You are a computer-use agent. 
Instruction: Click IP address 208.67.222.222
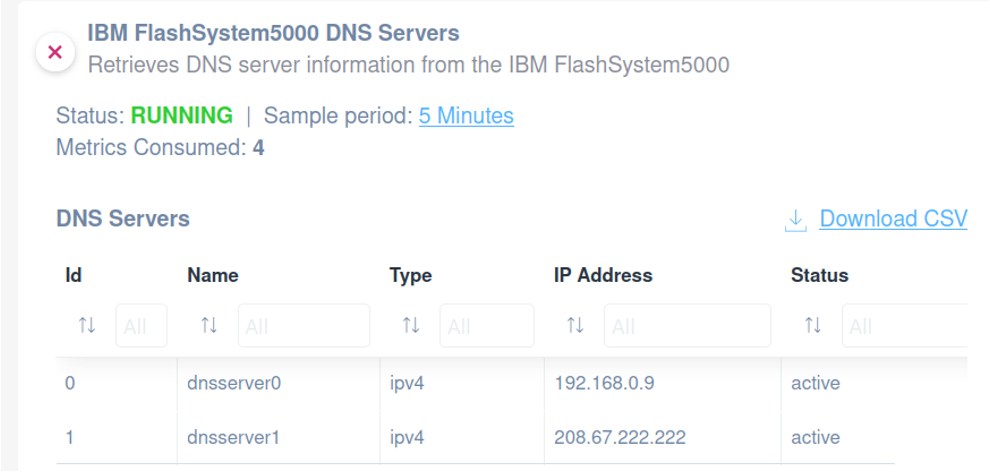click(x=620, y=437)
